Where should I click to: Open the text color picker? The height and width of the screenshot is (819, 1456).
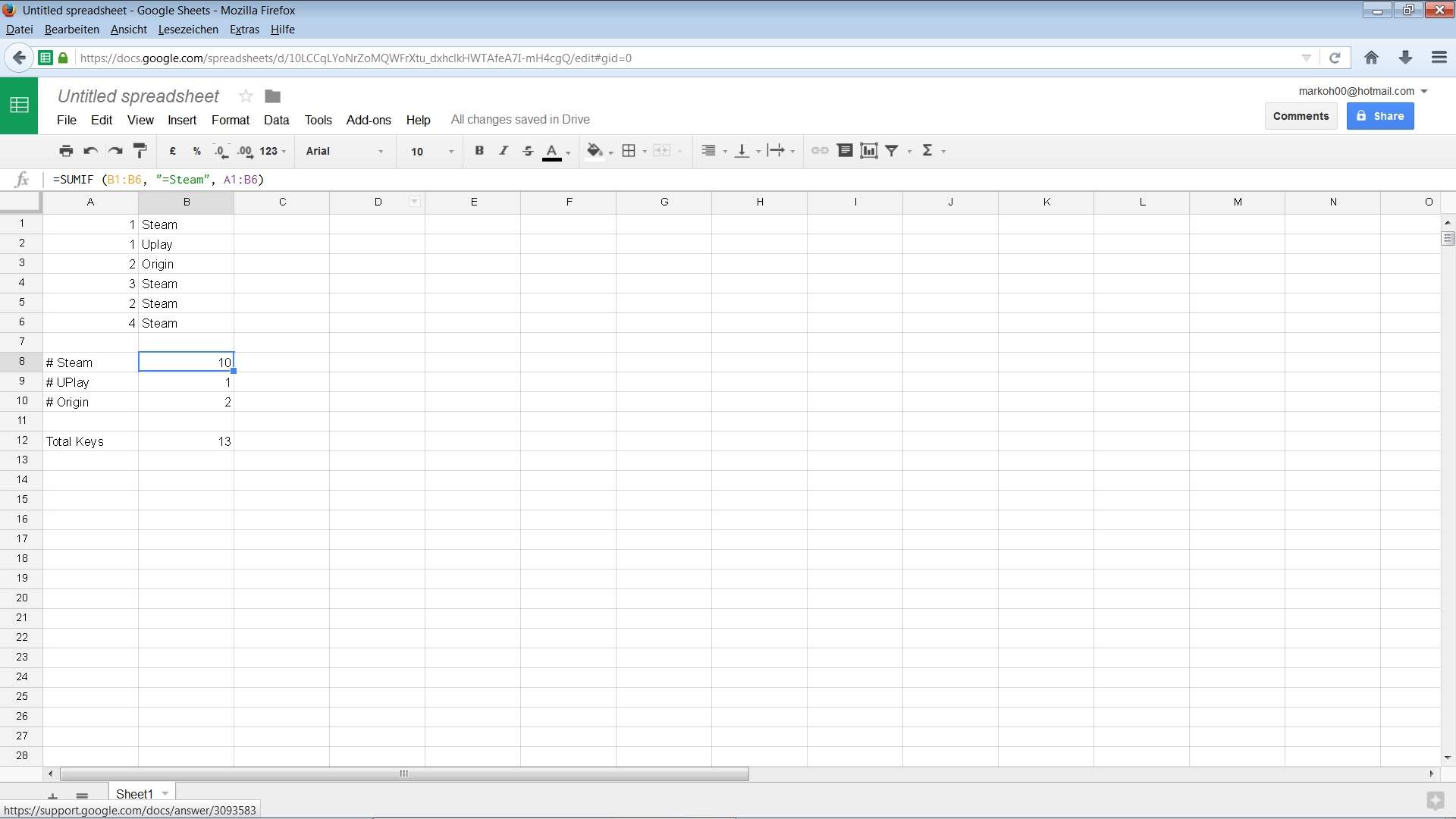click(553, 151)
